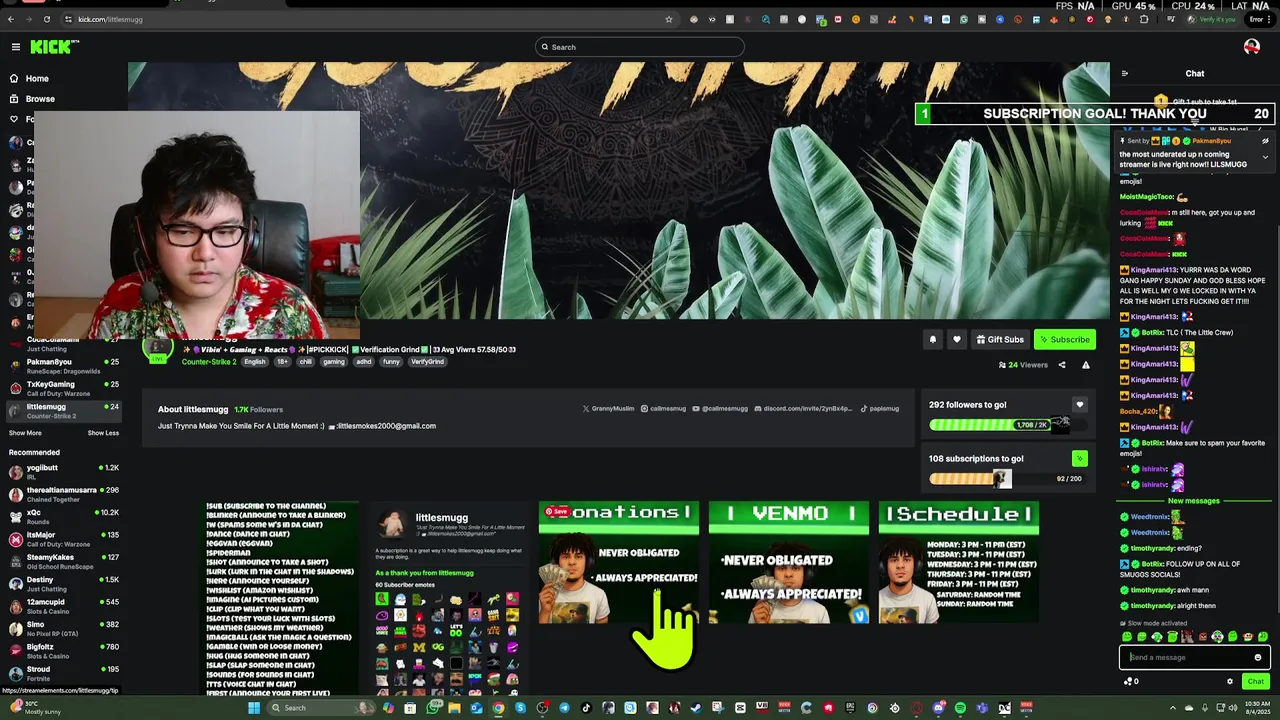Click the Donations panel image
The width and height of the screenshot is (1280, 720).
pyautogui.click(x=618, y=563)
